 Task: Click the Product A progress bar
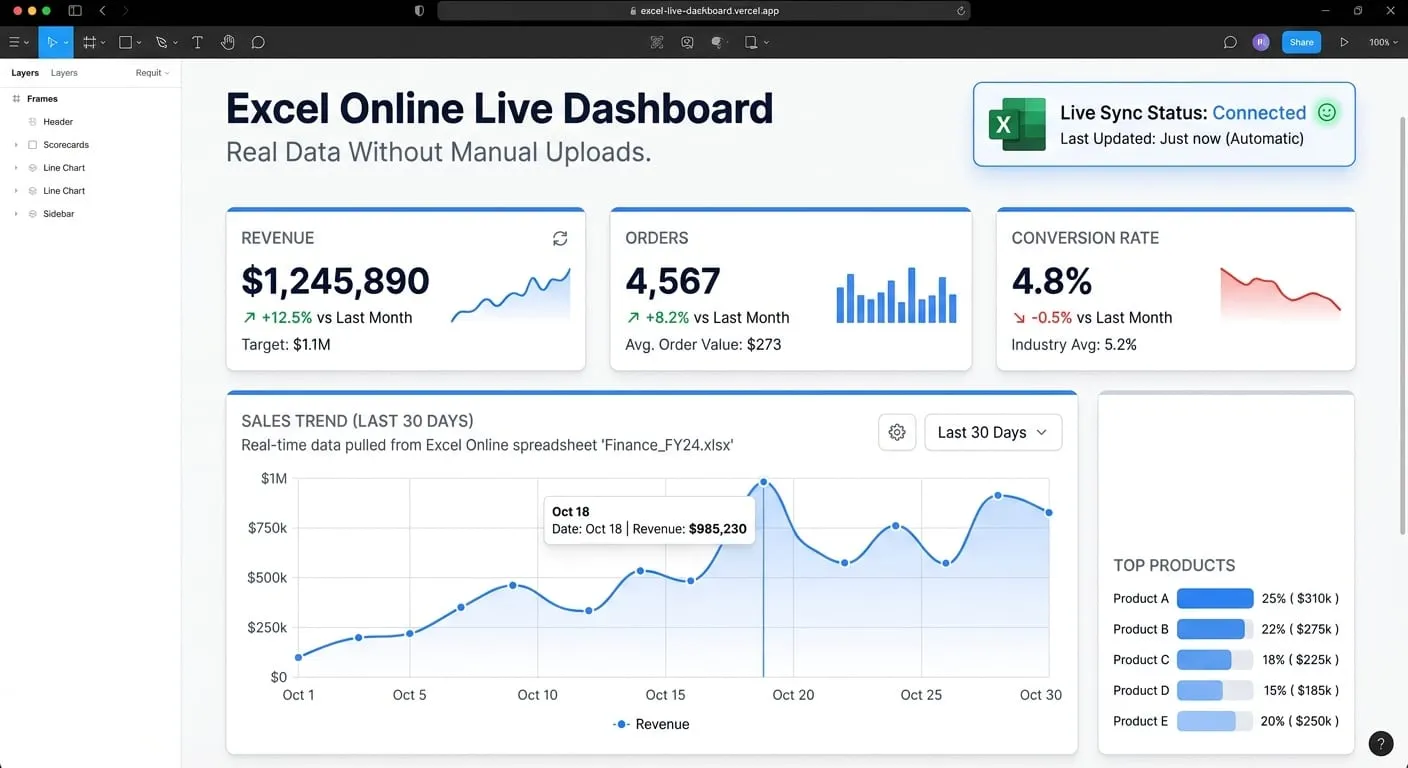(x=1215, y=598)
